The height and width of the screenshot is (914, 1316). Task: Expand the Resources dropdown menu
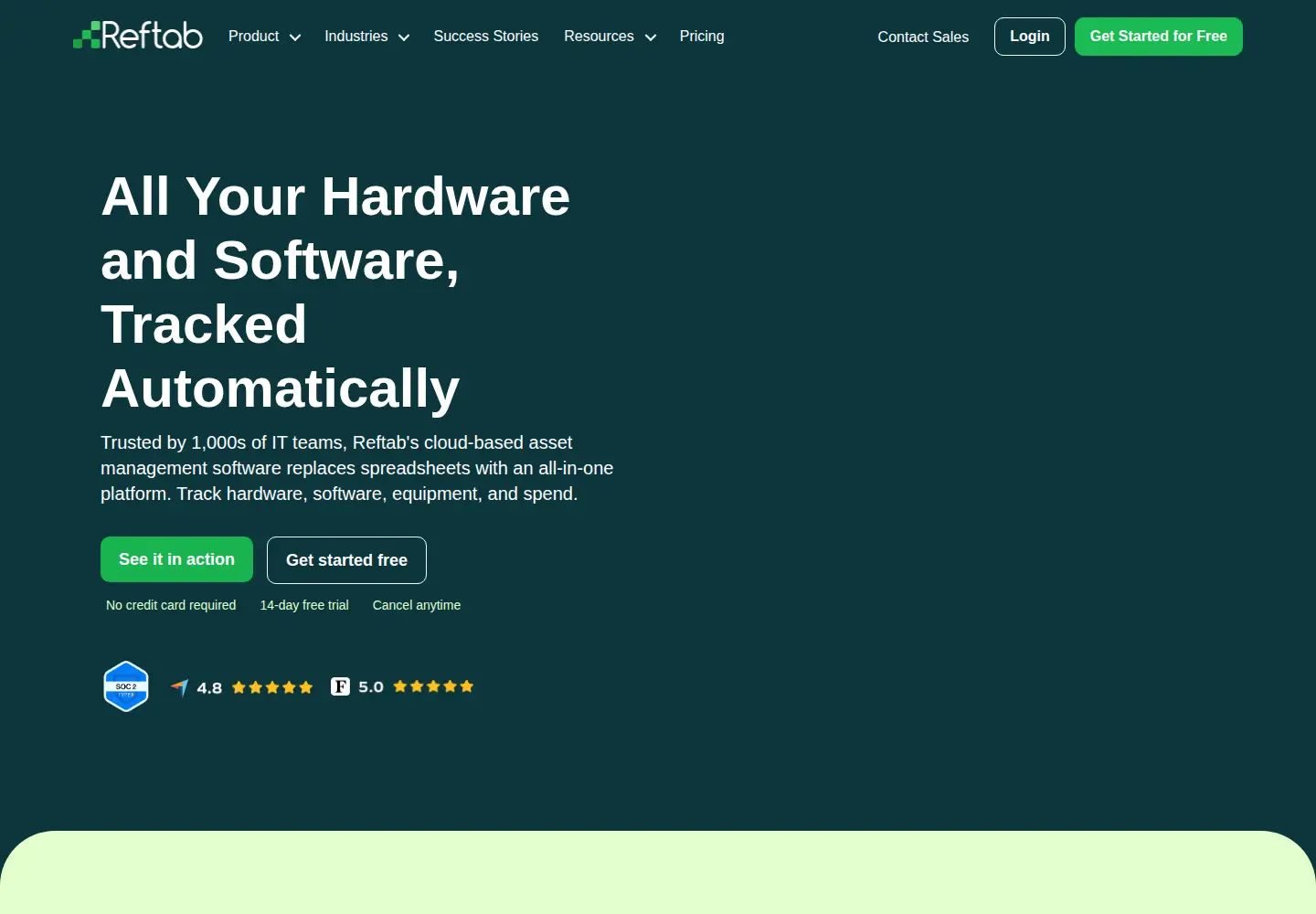pyautogui.click(x=610, y=37)
